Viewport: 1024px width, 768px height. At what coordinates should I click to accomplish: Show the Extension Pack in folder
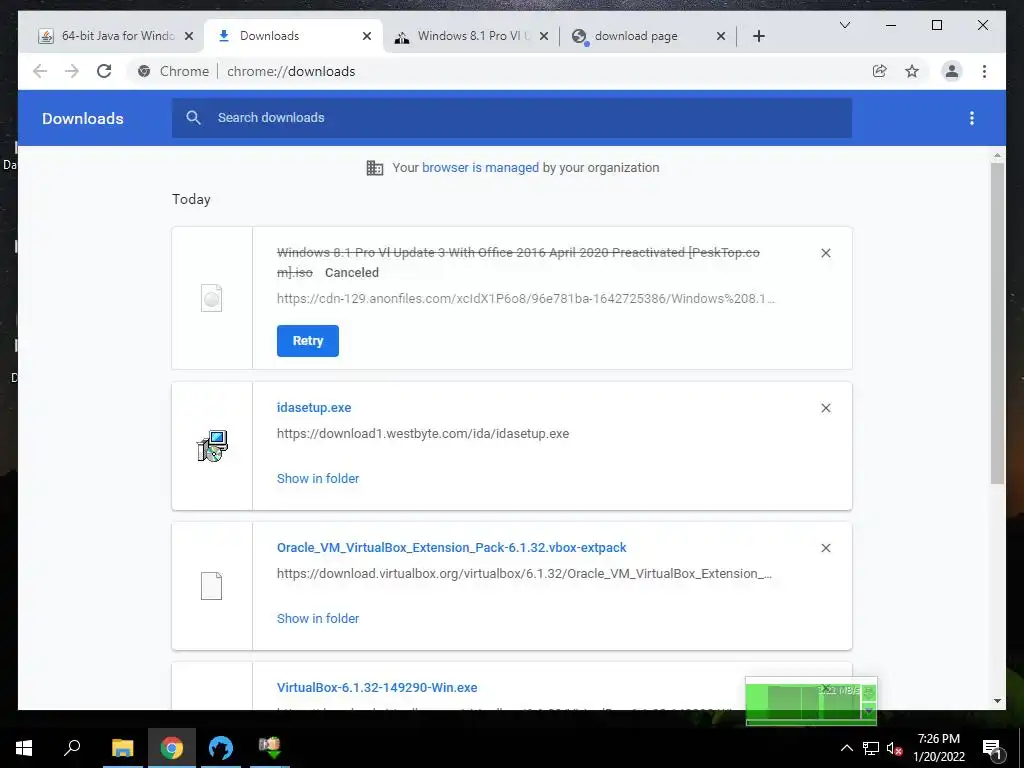[x=318, y=618]
